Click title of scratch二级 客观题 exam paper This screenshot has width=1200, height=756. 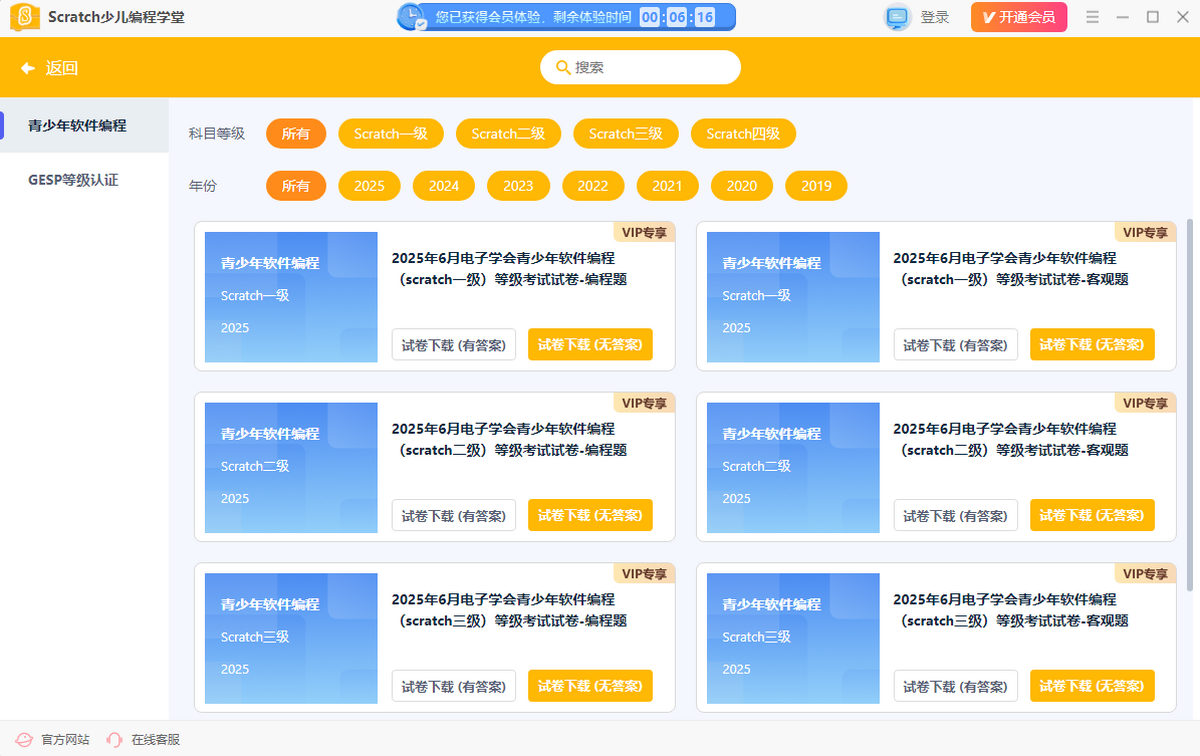pyautogui.click(x=1011, y=439)
